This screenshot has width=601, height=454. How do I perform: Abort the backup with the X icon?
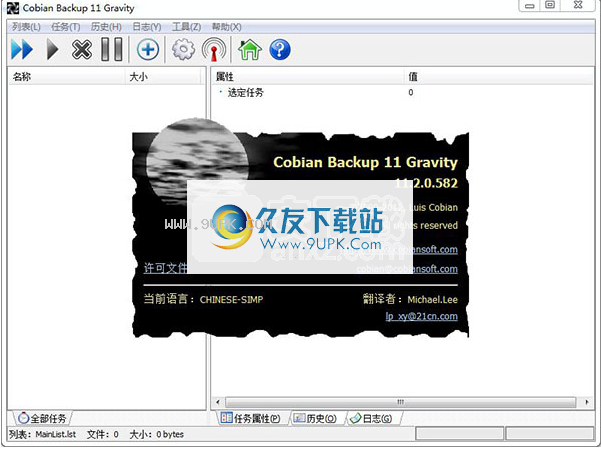click(82, 49)
